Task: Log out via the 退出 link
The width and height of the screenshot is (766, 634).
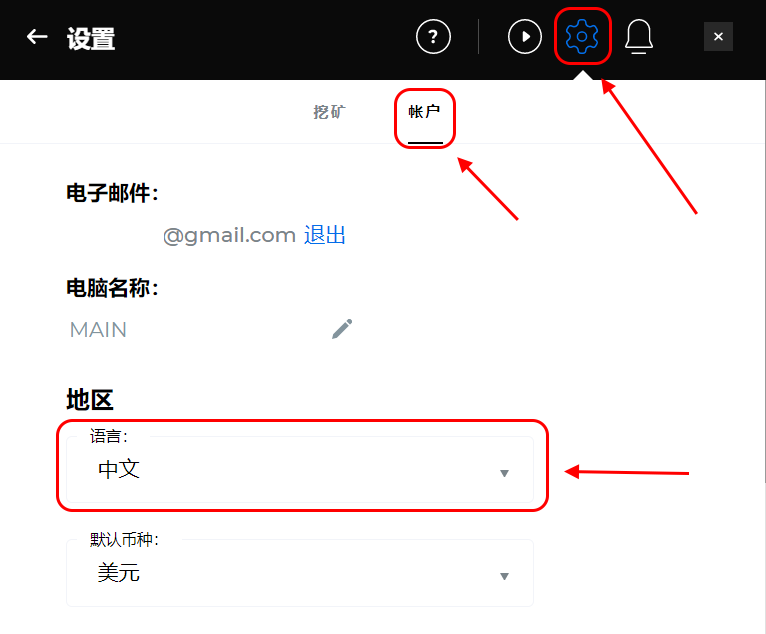Action: 324,235
